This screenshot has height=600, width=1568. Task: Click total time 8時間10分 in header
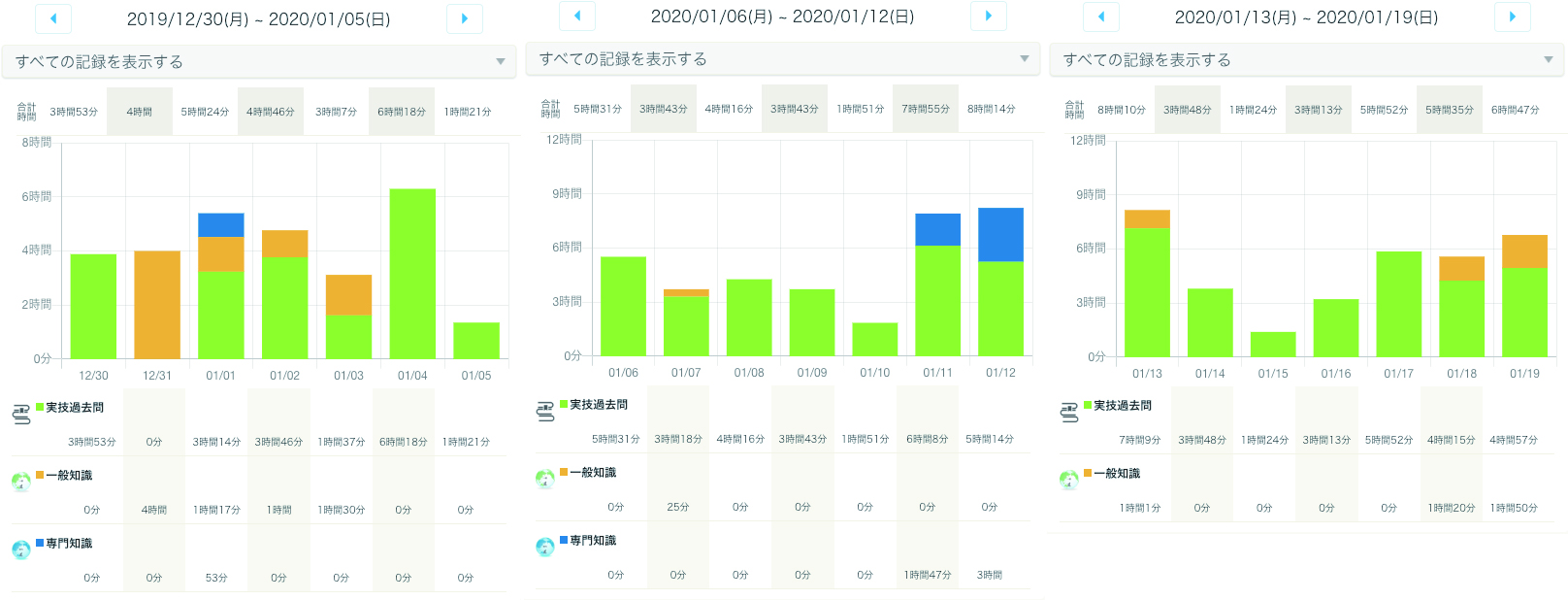tap(1122, 110)
